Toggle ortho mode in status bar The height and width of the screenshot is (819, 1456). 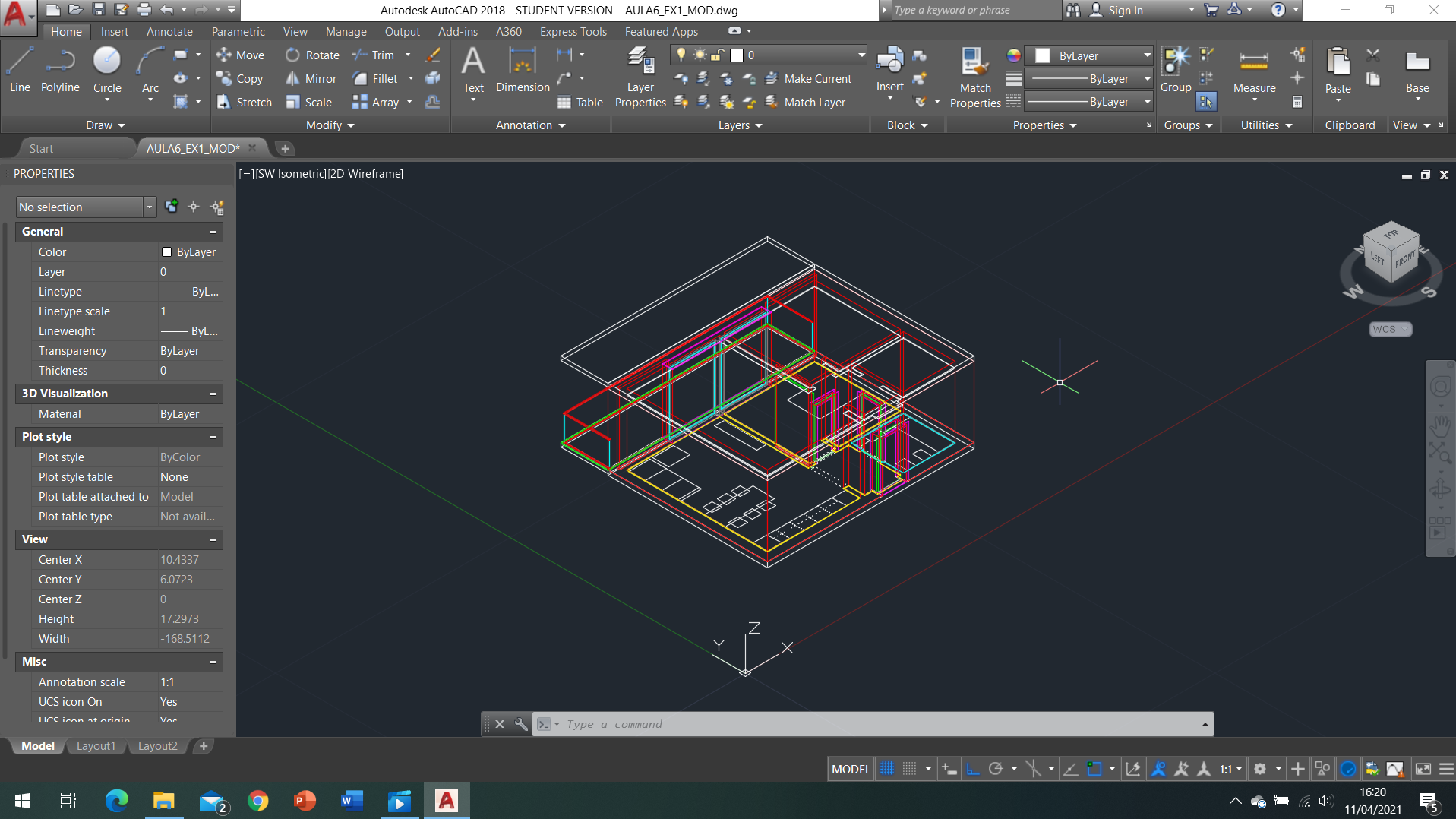click(973, 769)
